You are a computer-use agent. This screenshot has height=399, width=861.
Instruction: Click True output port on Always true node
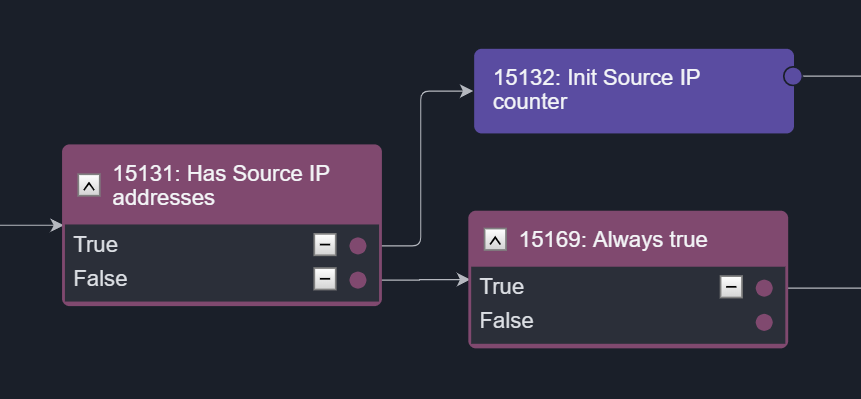764,288
